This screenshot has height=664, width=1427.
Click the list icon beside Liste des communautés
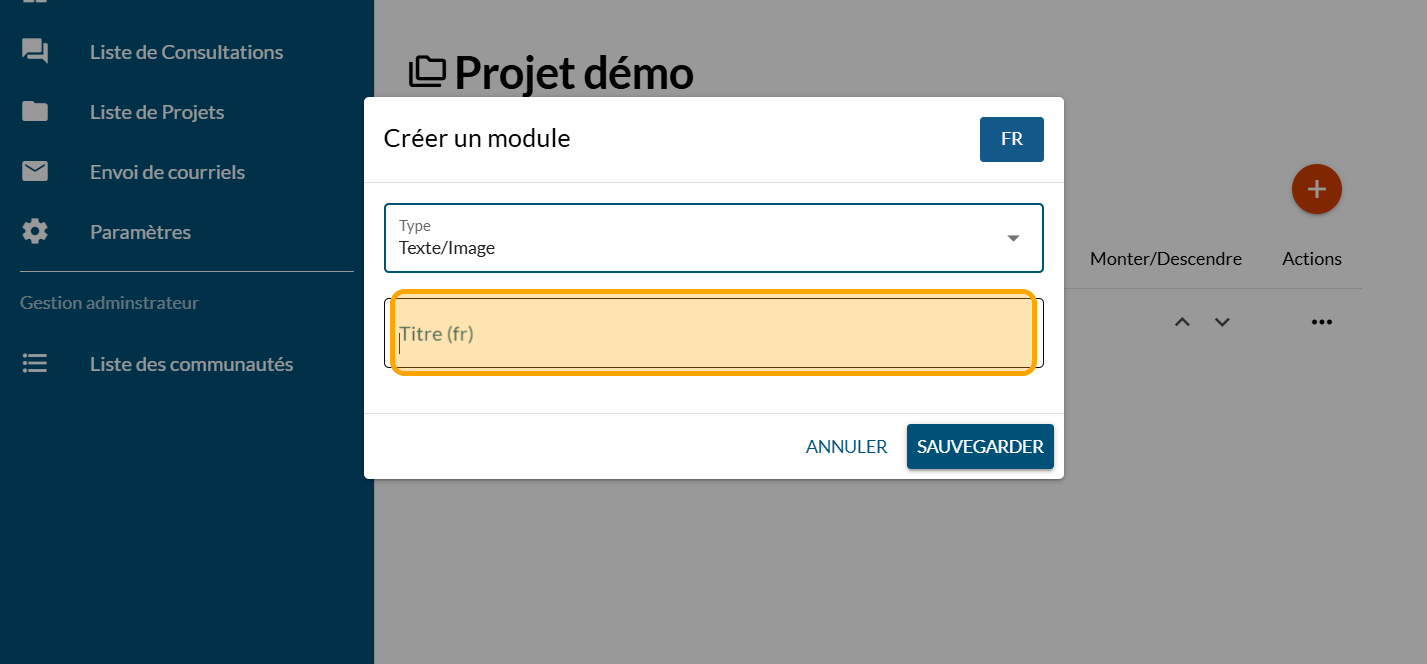click(35, 364)
